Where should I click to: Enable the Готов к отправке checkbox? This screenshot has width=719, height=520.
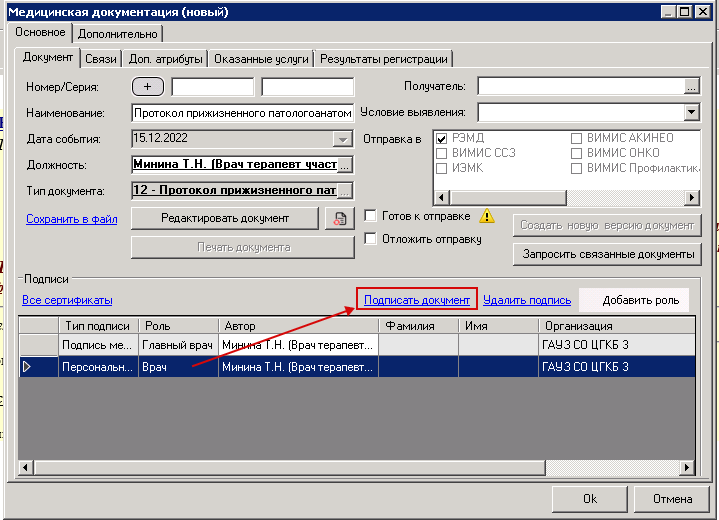[x=371, y=216]
